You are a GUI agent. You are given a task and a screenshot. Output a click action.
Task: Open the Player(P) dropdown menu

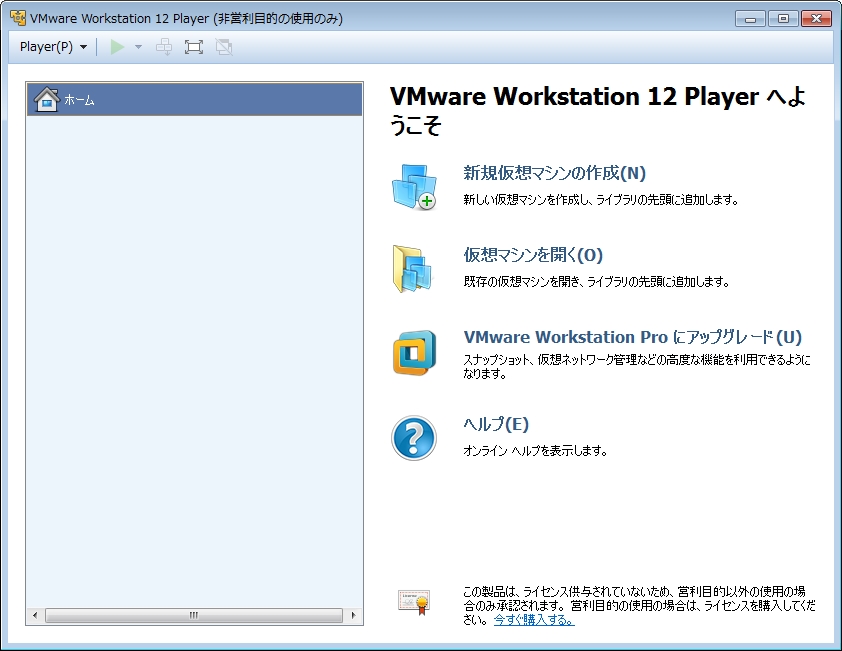(x=53, y=47)
